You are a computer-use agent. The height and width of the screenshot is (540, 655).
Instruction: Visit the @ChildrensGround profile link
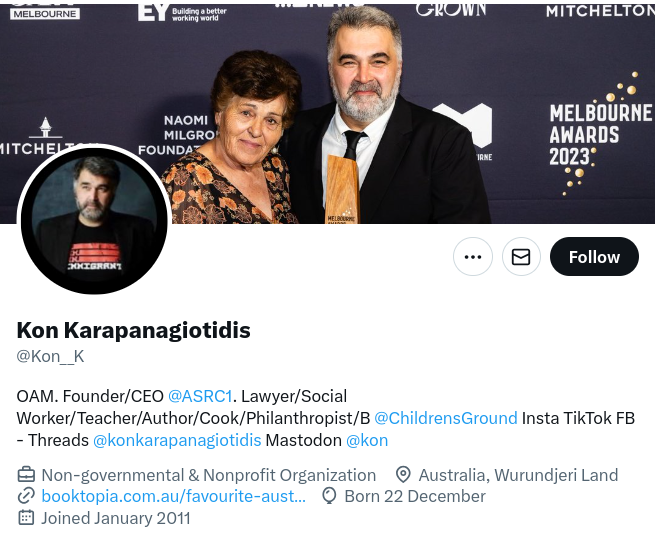446,418
